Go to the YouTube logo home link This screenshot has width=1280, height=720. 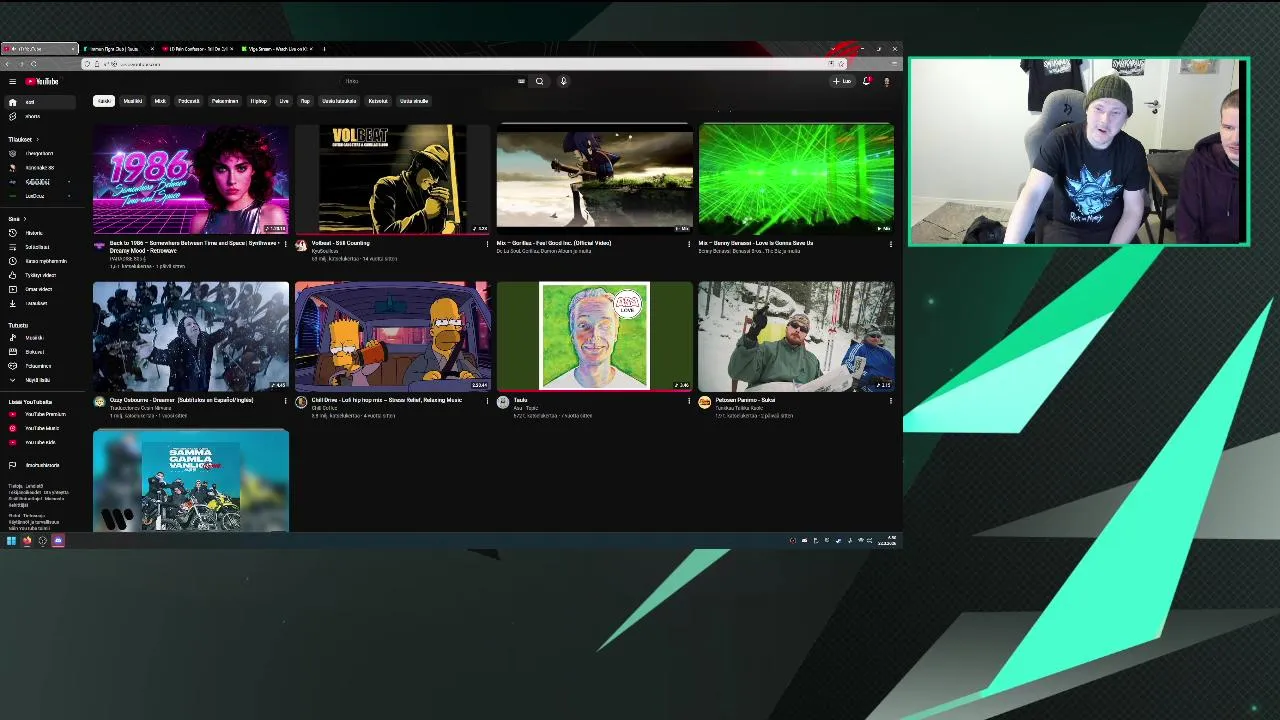coord(42,82)
